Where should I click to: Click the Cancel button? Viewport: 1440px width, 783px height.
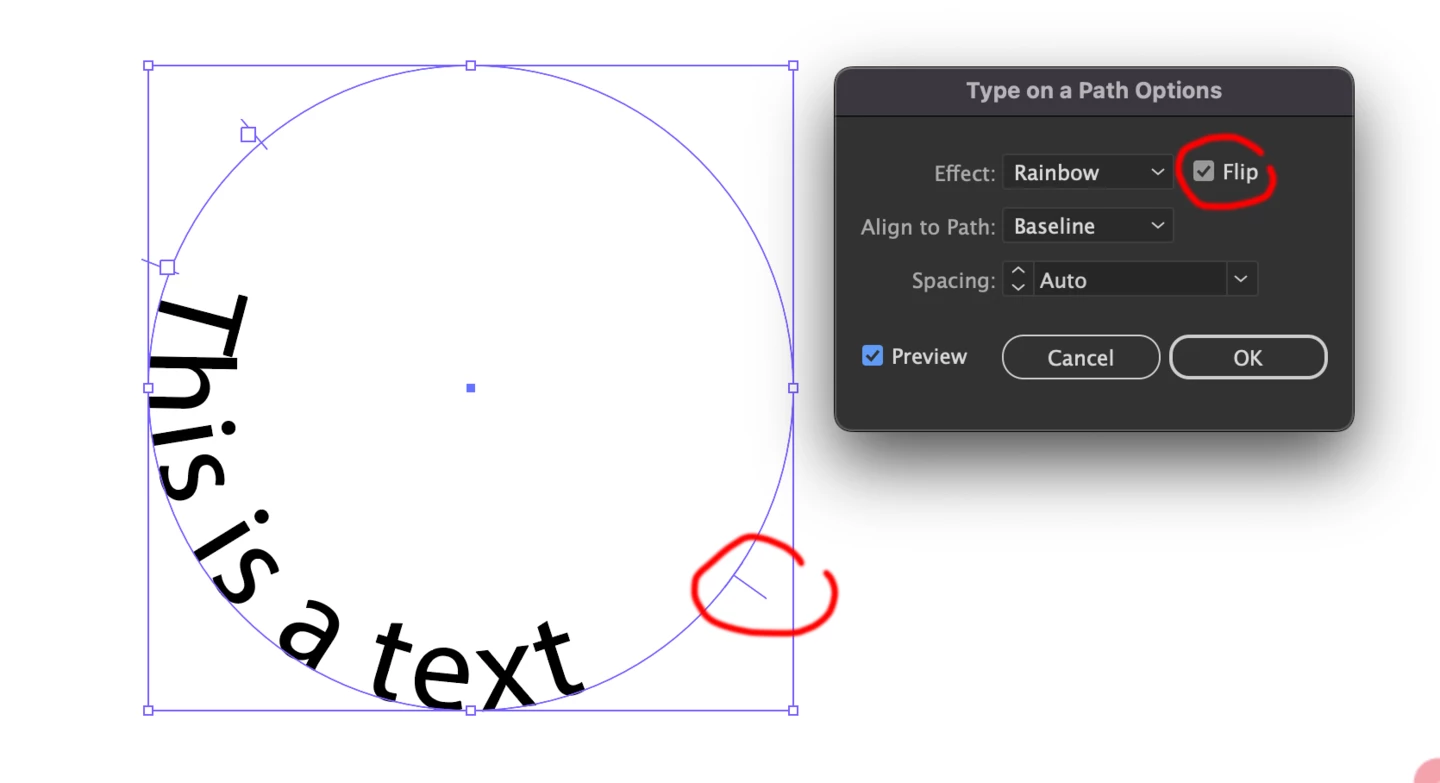tap(1081, 358)
